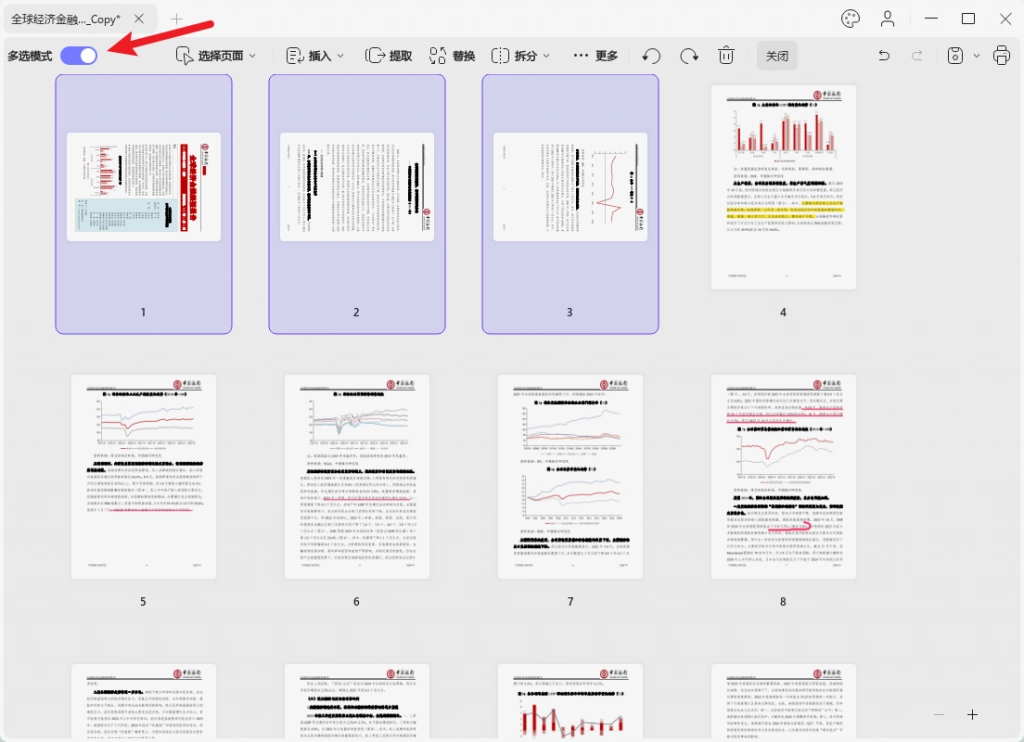Rotate pages counterclockwise with the left-rotate icon
The image size is (1024, 742).
pos(651,56)
